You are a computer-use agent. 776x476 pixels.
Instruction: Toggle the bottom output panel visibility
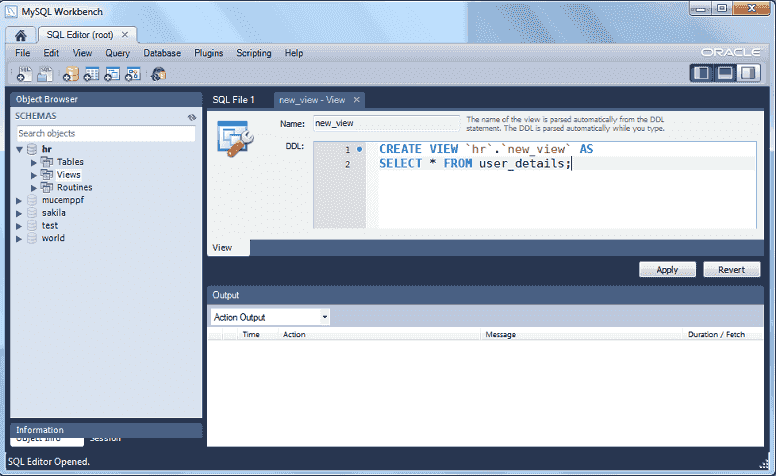[725, 73]
